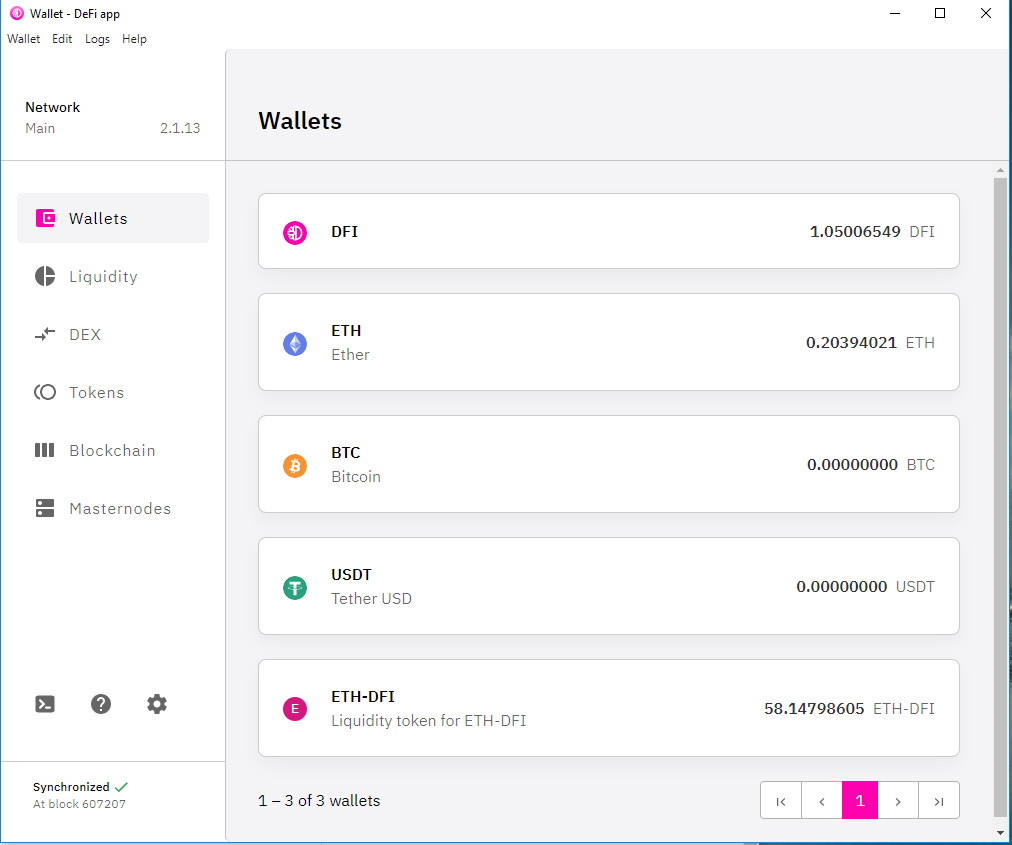The image size is (1012, 845).
Task: Open the console terminal icon
Action: click(45, 704)
